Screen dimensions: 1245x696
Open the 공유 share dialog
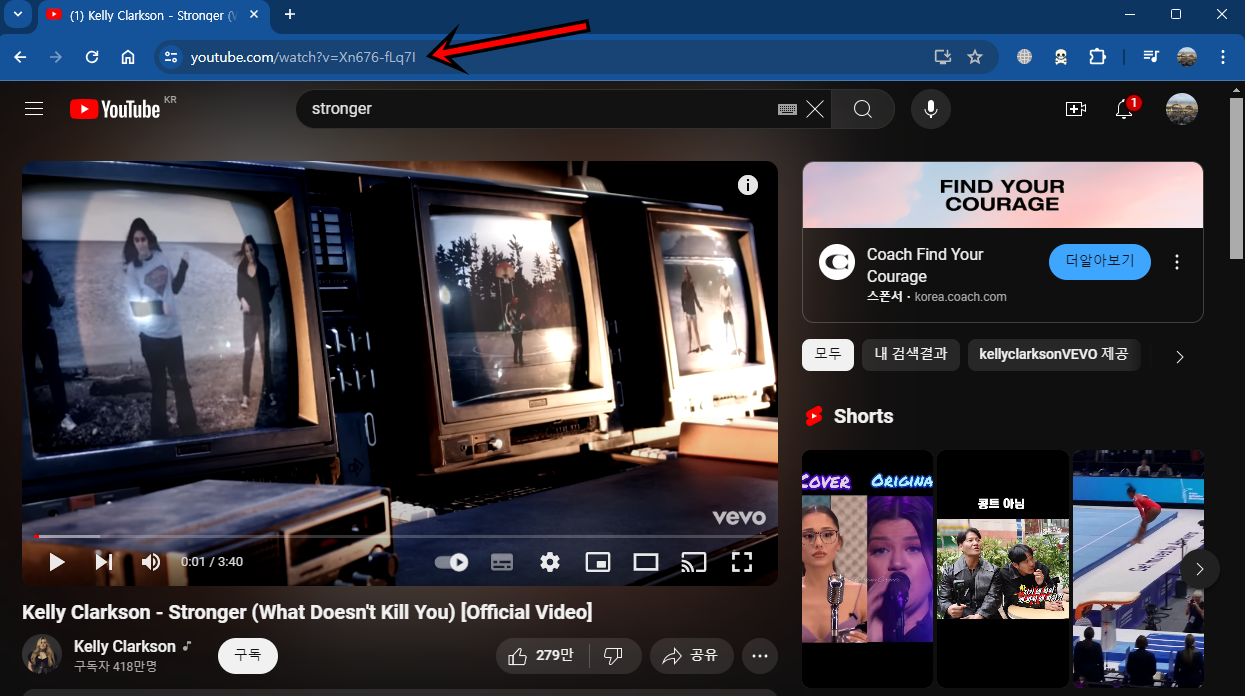pos(691,656)
